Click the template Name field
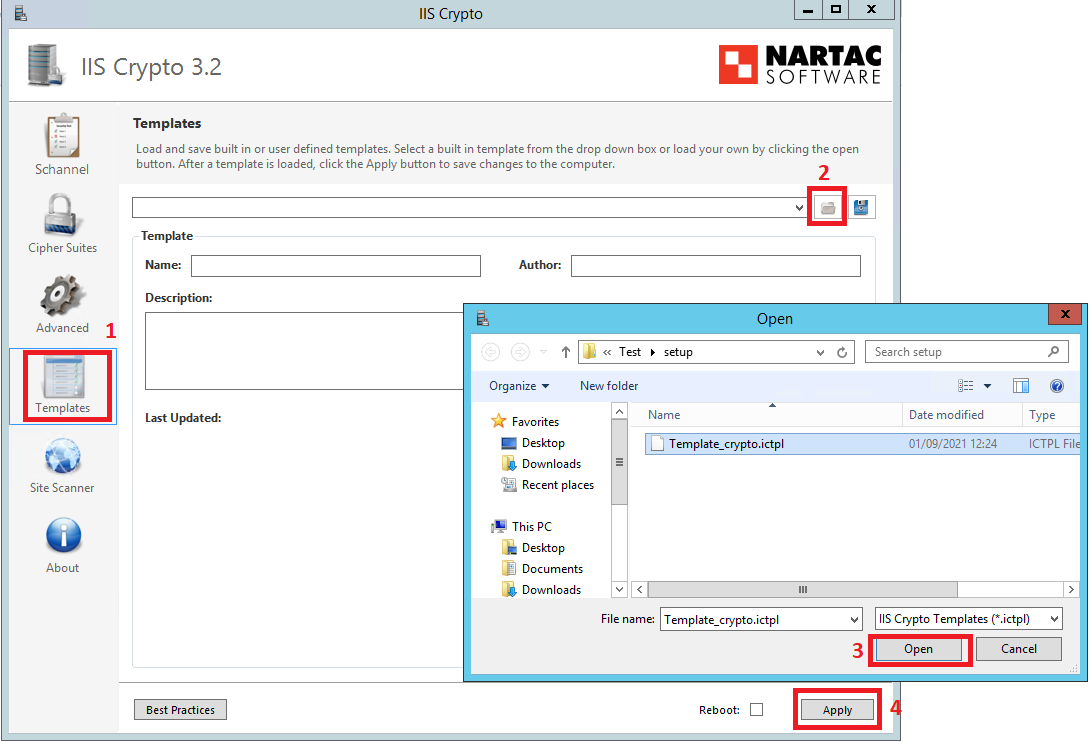 coord(335,266)
